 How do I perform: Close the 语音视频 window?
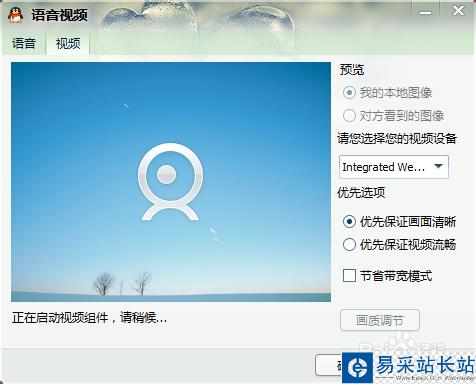tap(459, 11)
